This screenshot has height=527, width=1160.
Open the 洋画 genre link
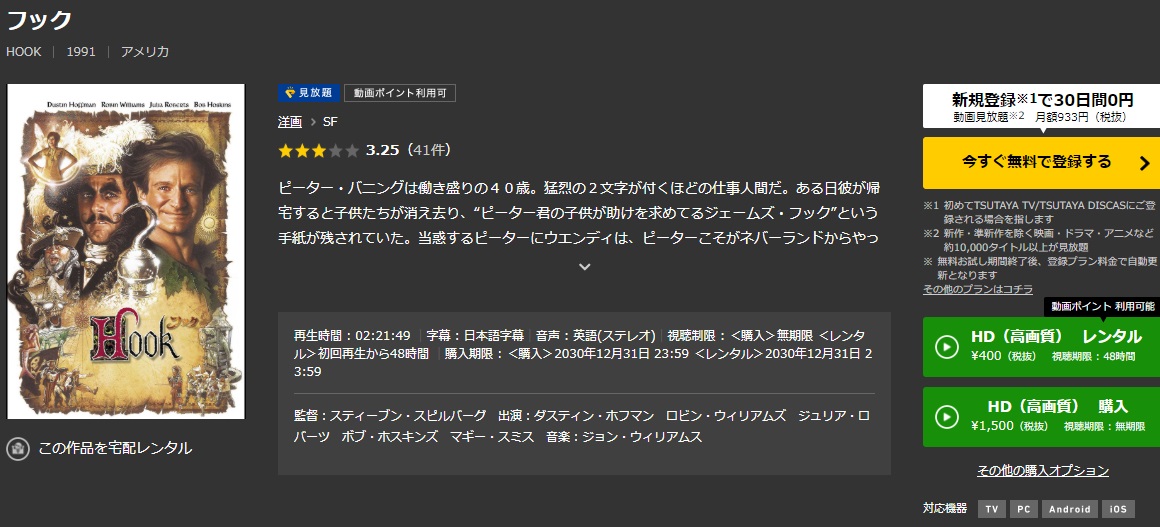[290, 121]
